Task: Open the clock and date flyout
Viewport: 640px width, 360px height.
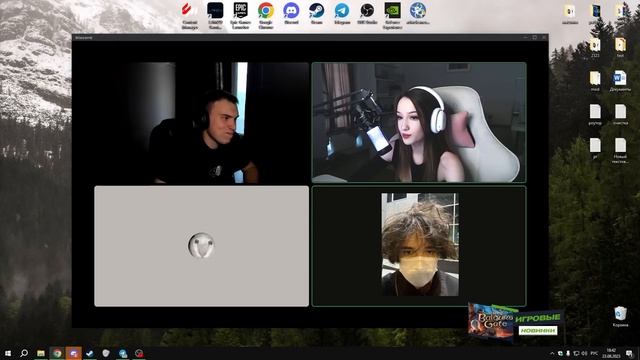Action: click(x=611, y=353)
